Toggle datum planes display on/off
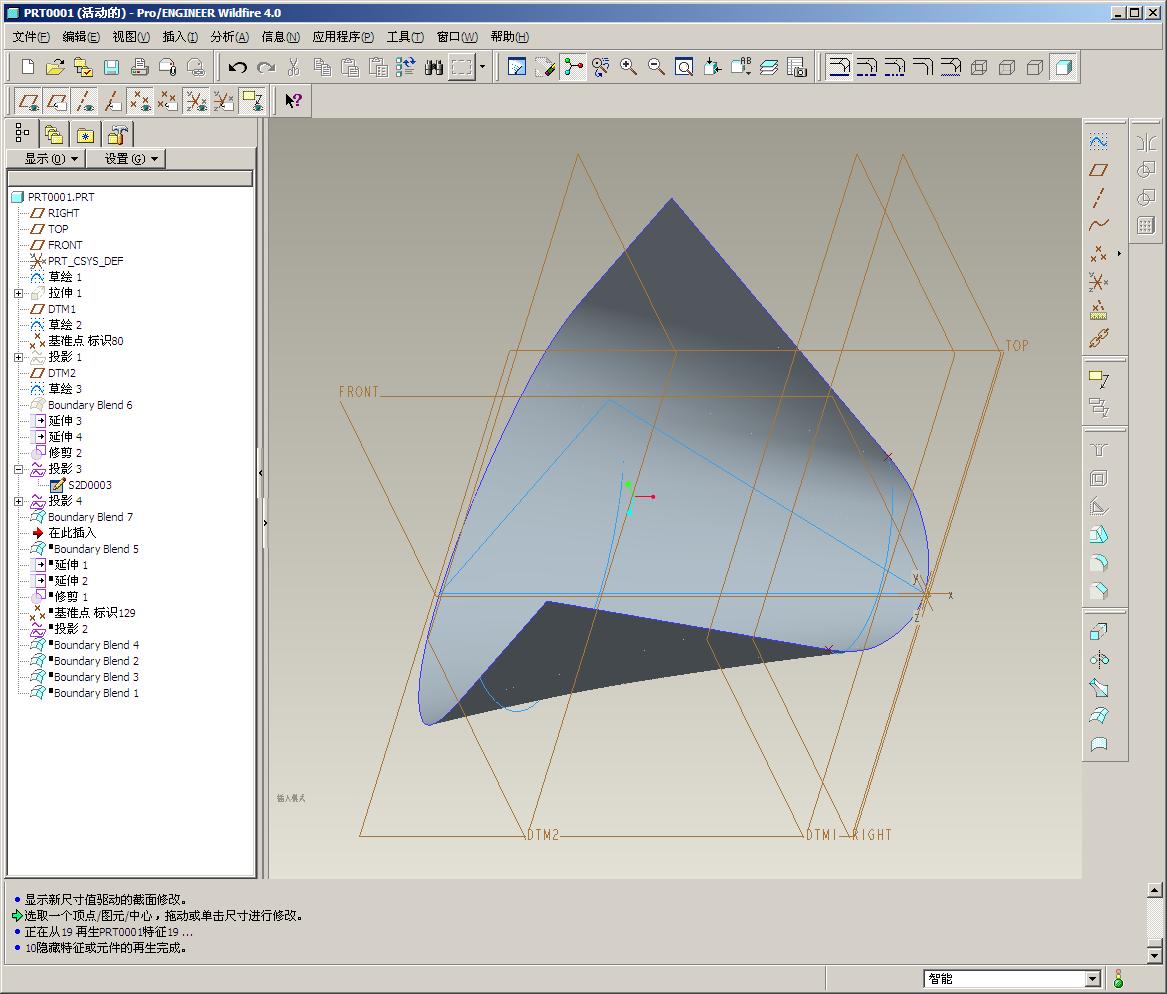This screenshot has height=994, width=1167. tap(30, 101)
